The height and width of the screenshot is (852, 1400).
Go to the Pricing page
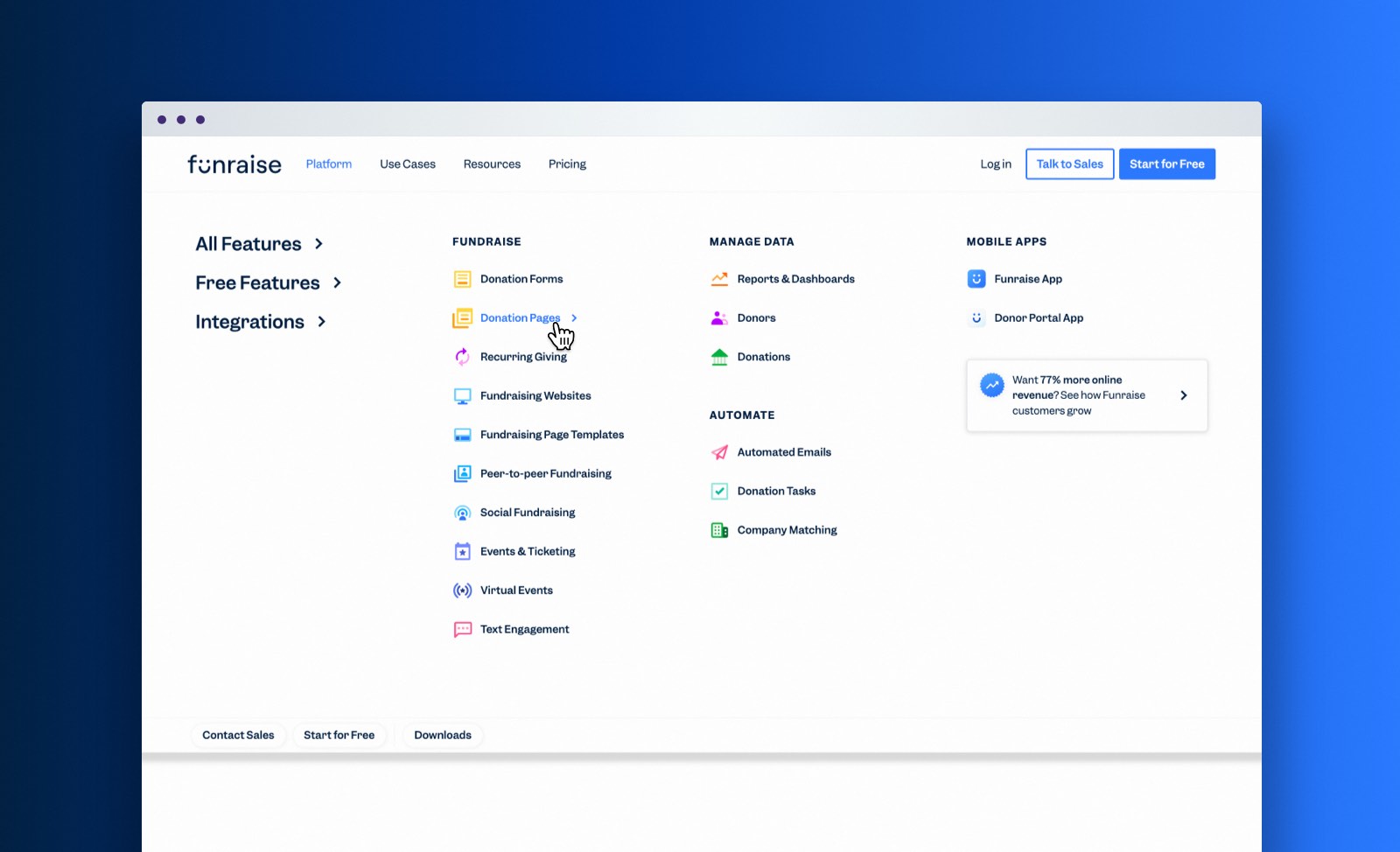567,164
